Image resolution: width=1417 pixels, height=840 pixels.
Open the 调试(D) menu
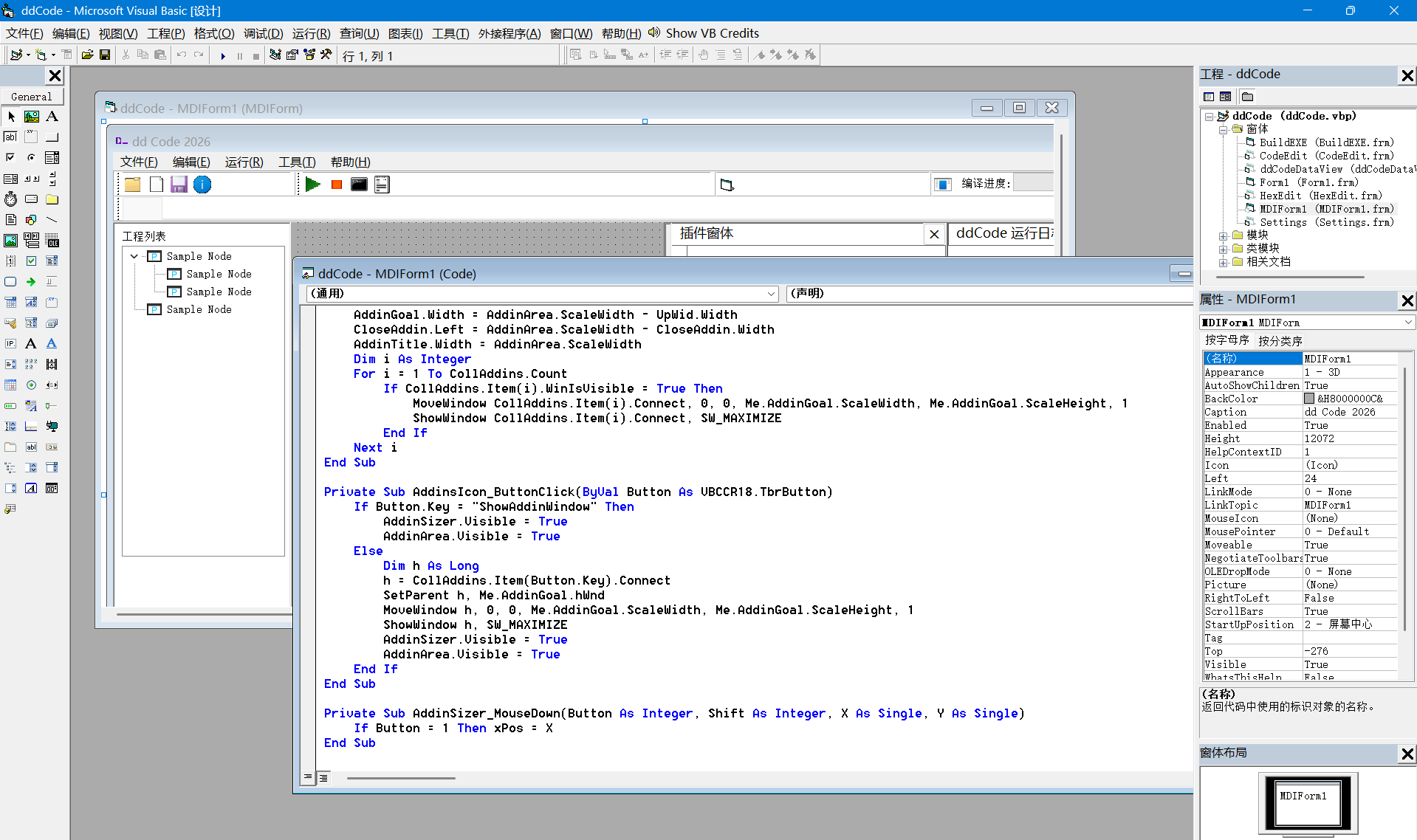pos(263,33)
